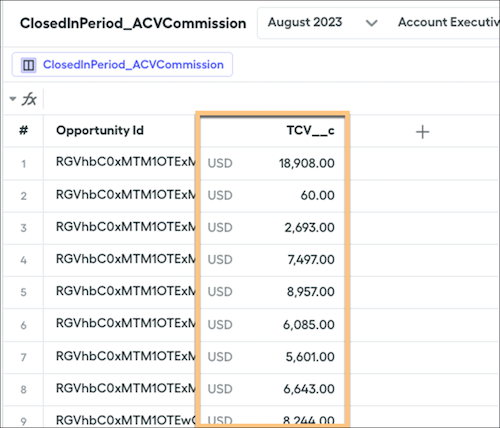Open the Account Executive dropdown
Viewport: 500px width, 428px height.
click(448, 22)
